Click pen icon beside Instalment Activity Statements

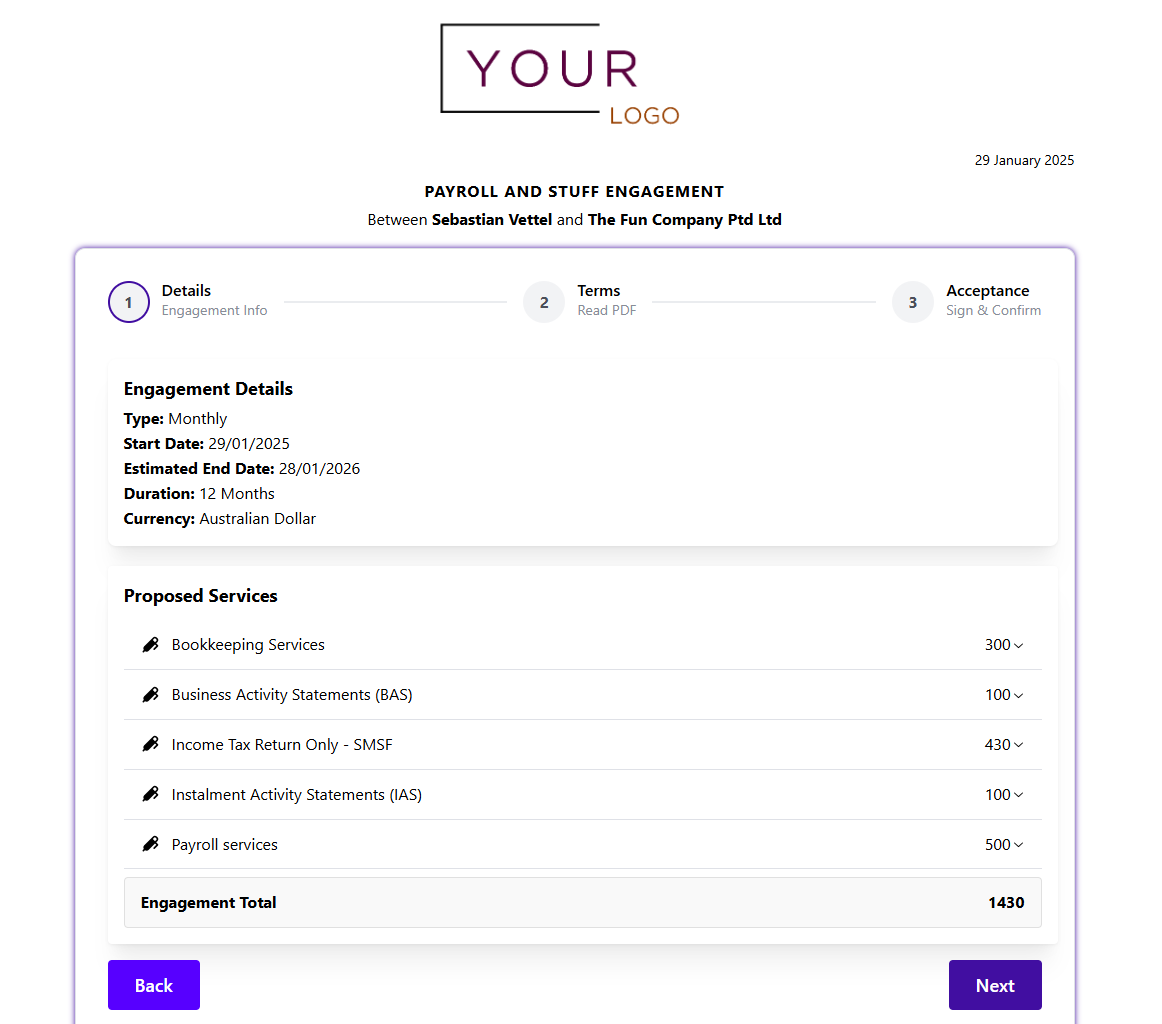click(x=151, y=795)
